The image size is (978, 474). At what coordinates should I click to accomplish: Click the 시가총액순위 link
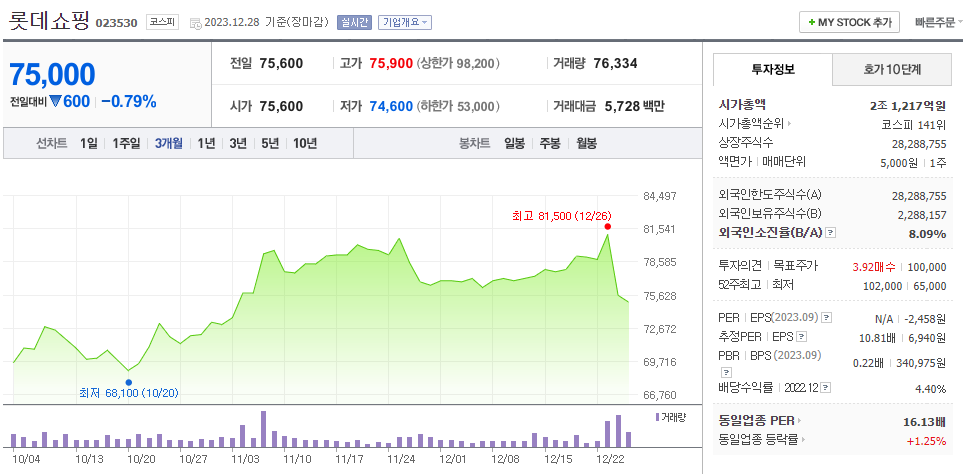[752, 123]
